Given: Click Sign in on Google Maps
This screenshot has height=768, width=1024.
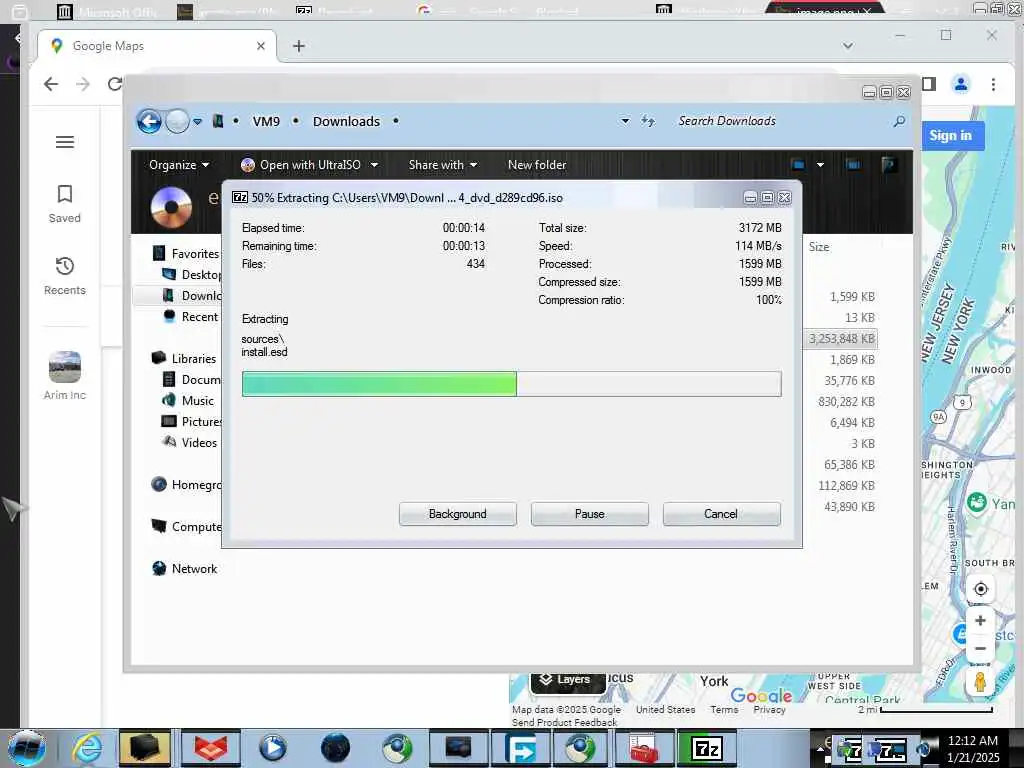Looking at the screenshot, I should 951,136.
